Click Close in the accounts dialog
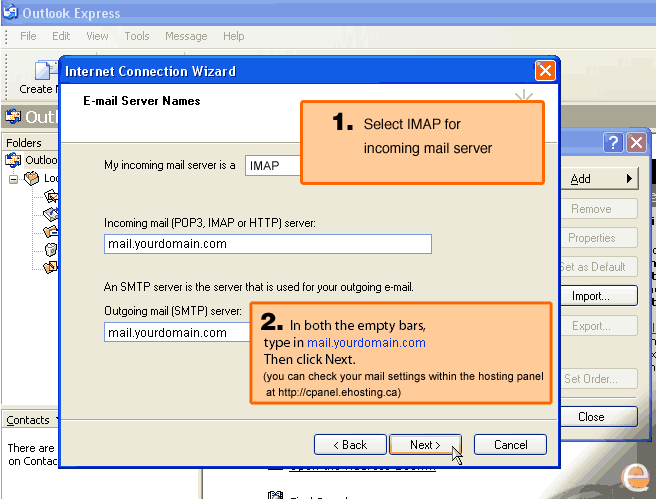 tap(600, 417)
